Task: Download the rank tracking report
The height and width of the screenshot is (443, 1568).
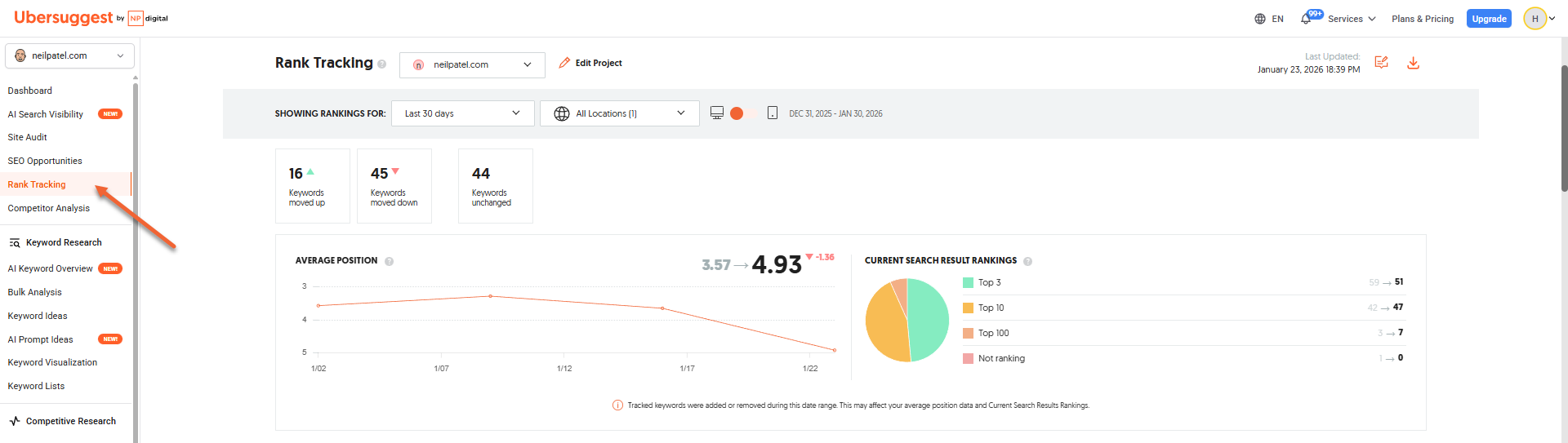Action: tap(1413, 63)
